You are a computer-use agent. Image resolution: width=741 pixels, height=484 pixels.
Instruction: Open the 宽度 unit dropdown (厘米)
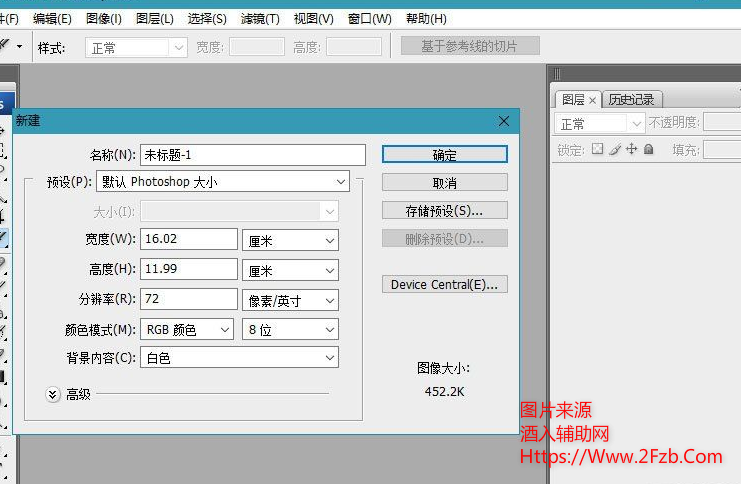click(x=290, y=240)
